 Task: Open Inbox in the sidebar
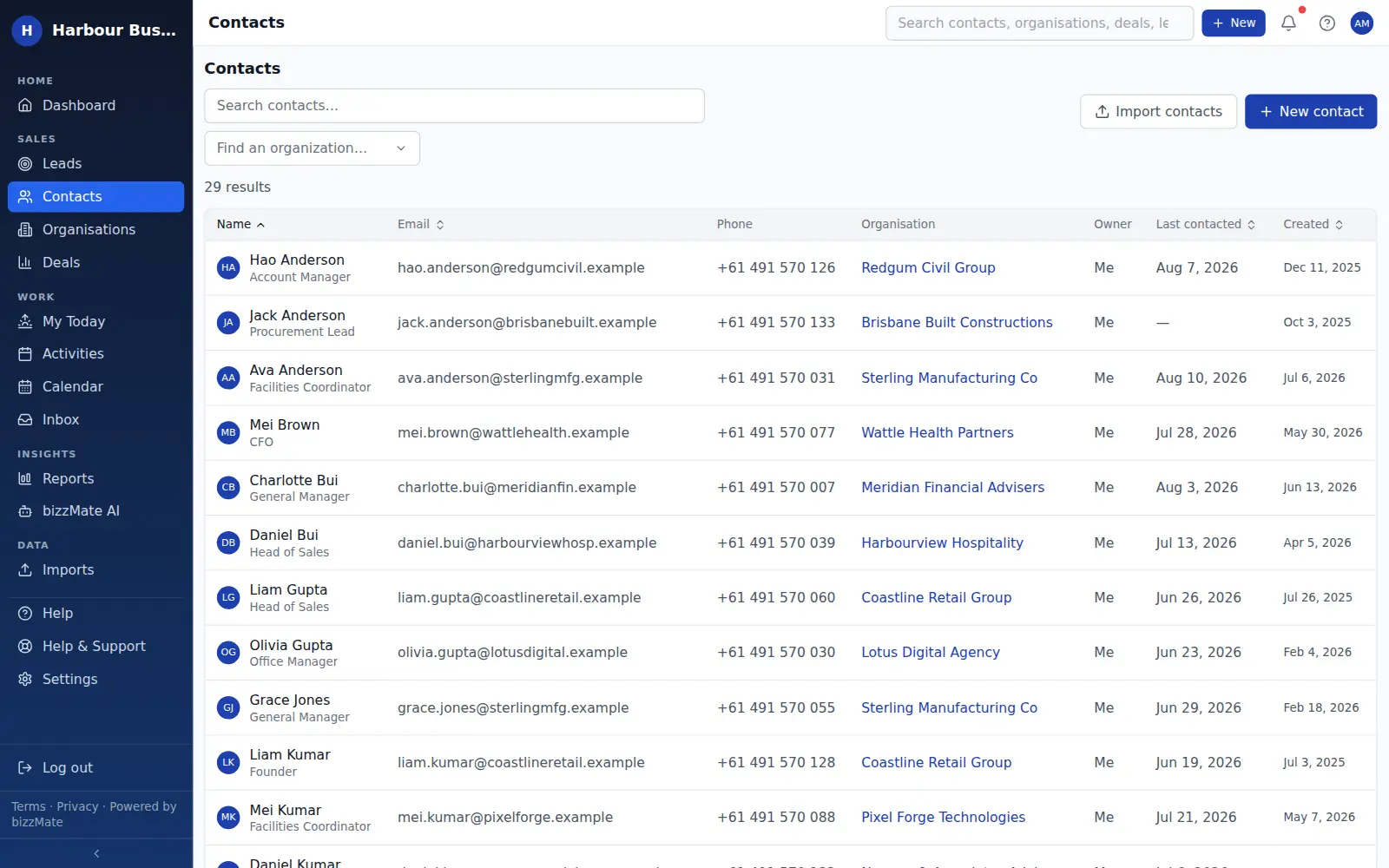(95, 419)
